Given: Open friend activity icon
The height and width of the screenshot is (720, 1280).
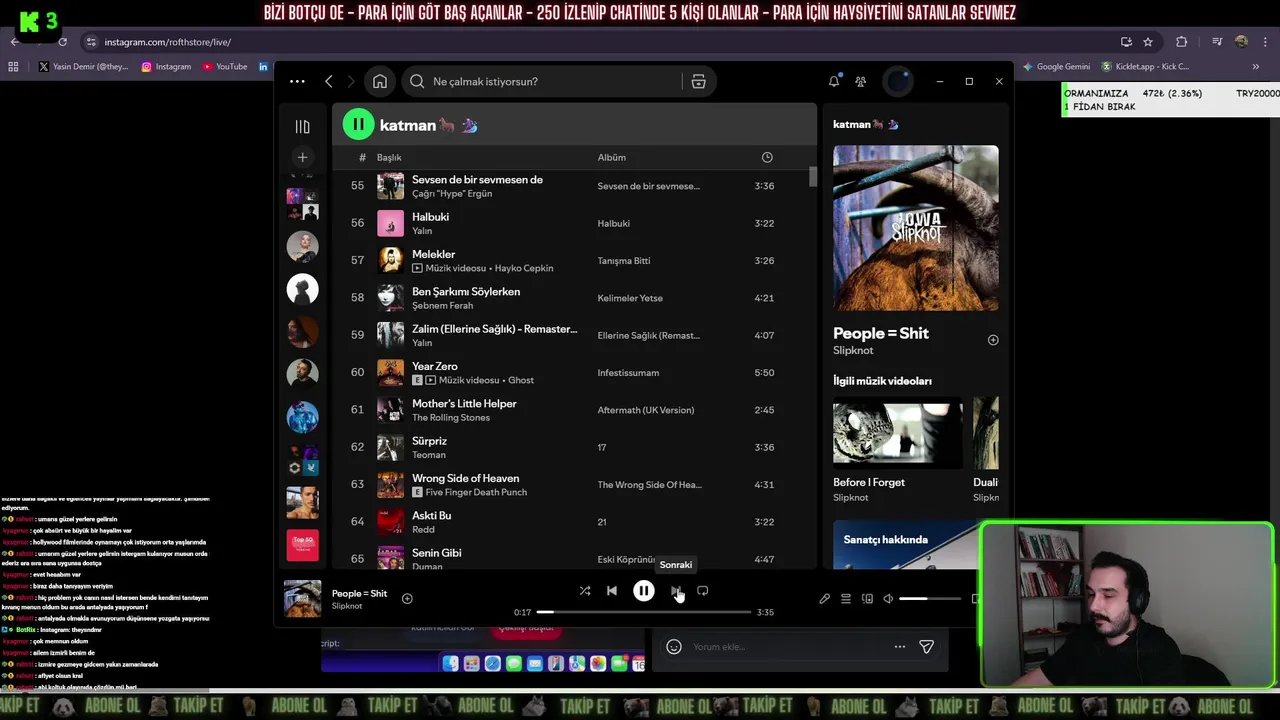Looking at the screenshot, I should click(861, 81).
